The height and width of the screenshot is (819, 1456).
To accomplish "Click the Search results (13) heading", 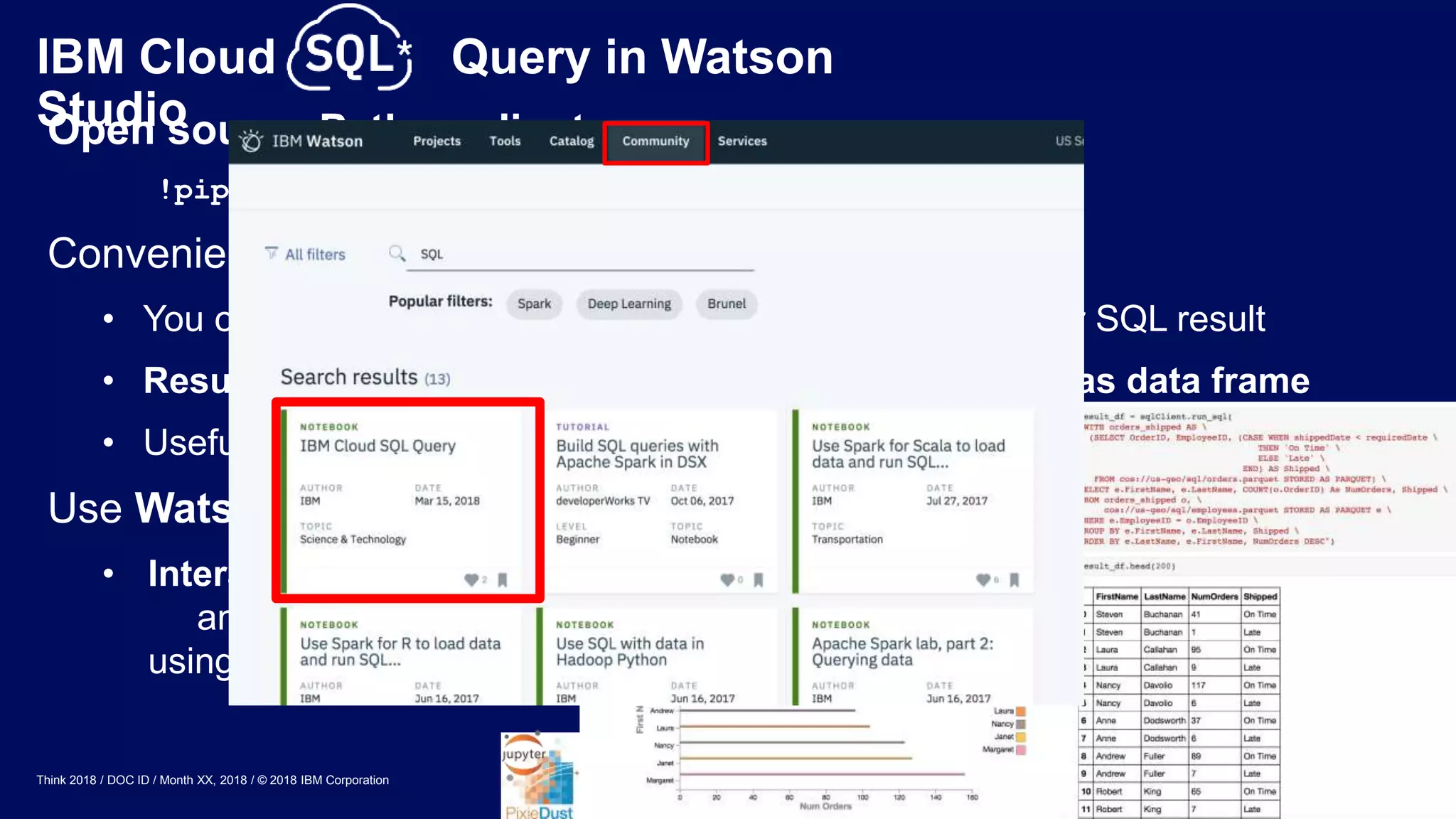I will tap(365, 377).
